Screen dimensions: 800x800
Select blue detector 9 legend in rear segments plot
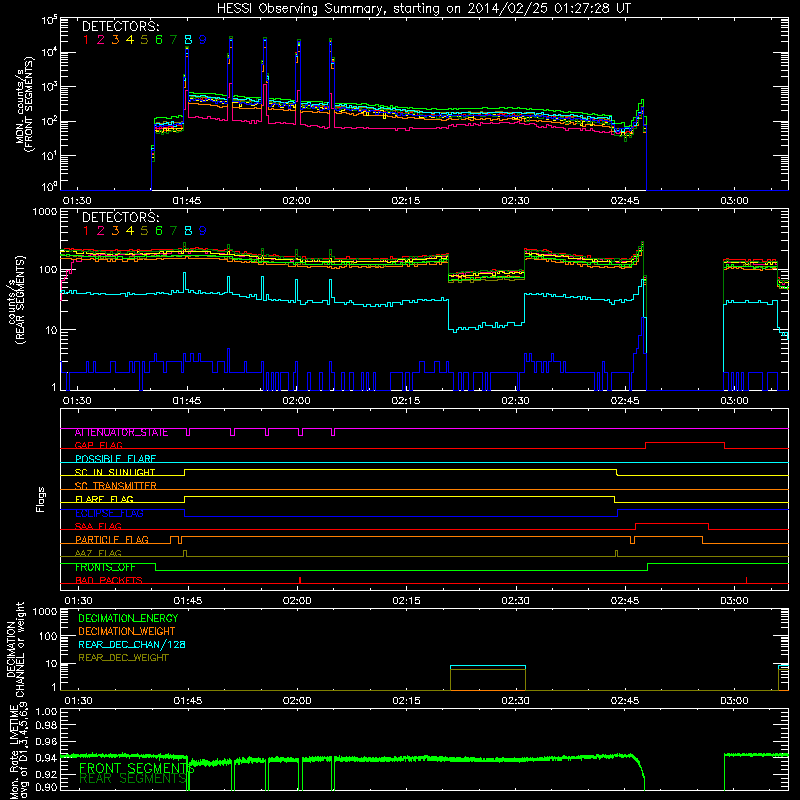(203, 231)
